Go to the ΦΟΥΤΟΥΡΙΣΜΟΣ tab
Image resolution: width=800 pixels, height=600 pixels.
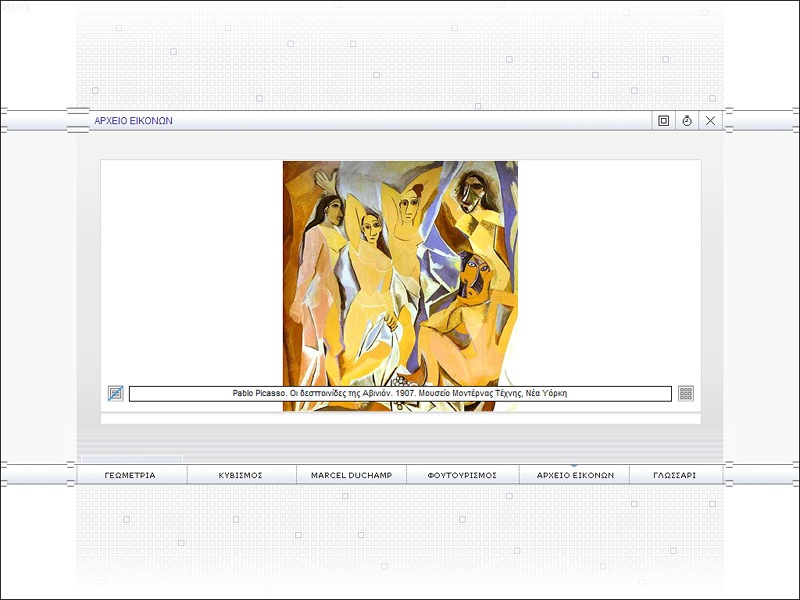coord(462,475)
